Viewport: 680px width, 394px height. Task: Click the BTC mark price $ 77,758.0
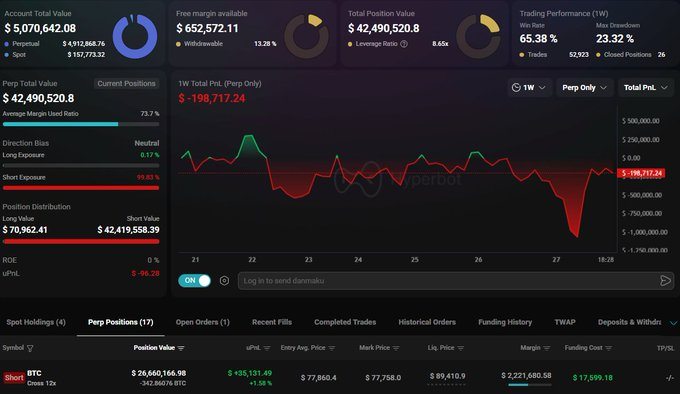click(x=383, y=378)
